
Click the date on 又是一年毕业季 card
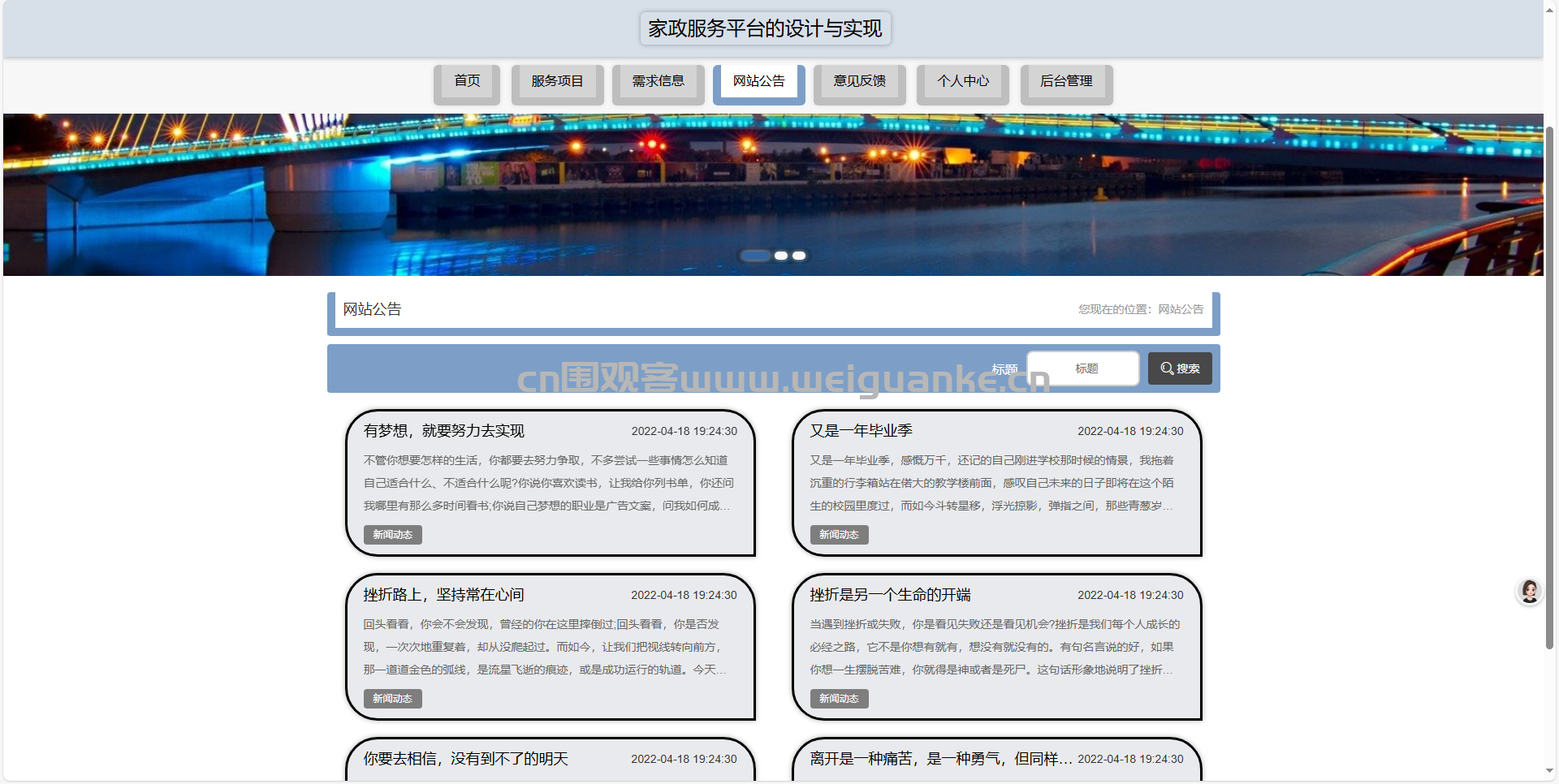pyautogui.click(x=1130, y=431)
